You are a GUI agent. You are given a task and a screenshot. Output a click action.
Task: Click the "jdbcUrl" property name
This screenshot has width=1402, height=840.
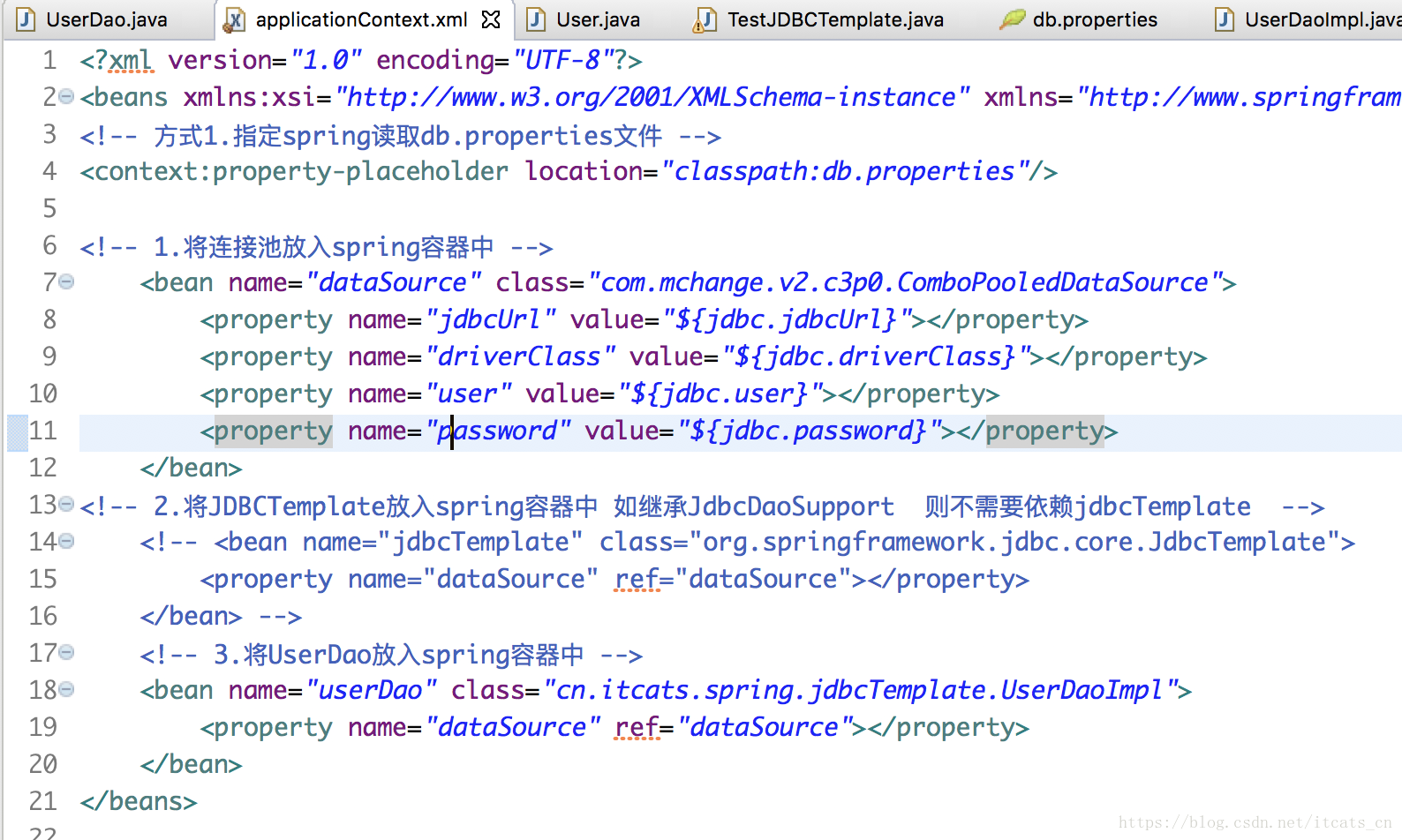pos(489,319)
